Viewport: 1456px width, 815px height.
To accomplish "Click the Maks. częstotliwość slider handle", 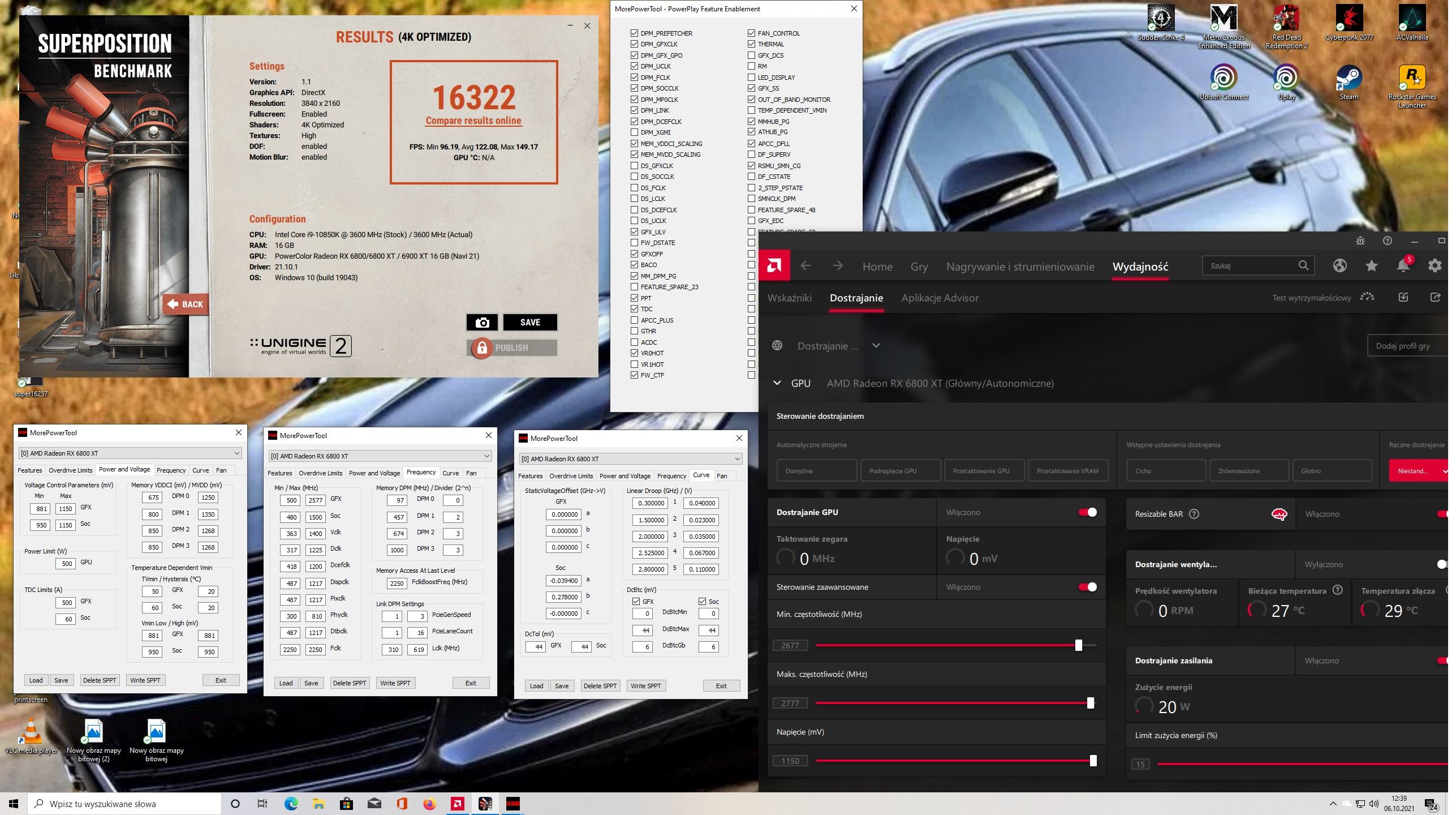I will [1090, 703].
